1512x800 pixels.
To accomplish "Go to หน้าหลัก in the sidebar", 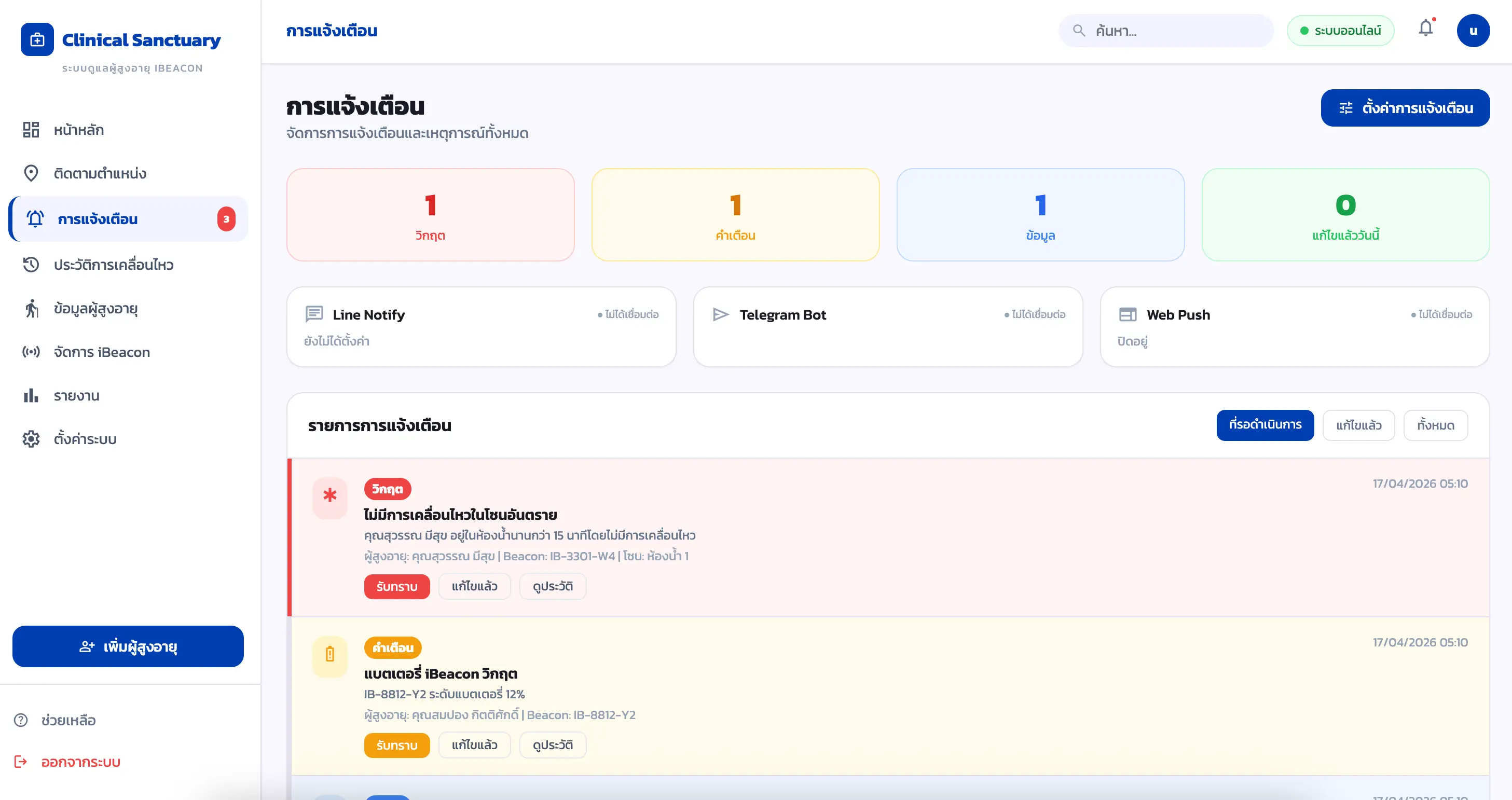I will [x=128, y=130].
